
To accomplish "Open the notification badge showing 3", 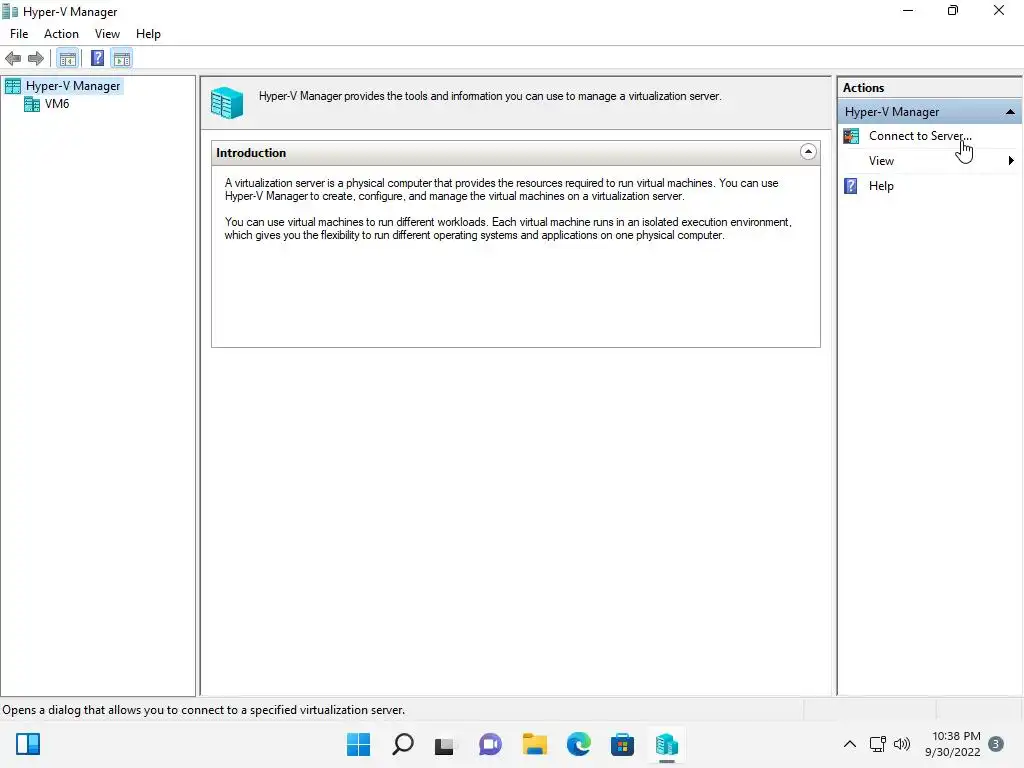I will (x=996, y=744).
